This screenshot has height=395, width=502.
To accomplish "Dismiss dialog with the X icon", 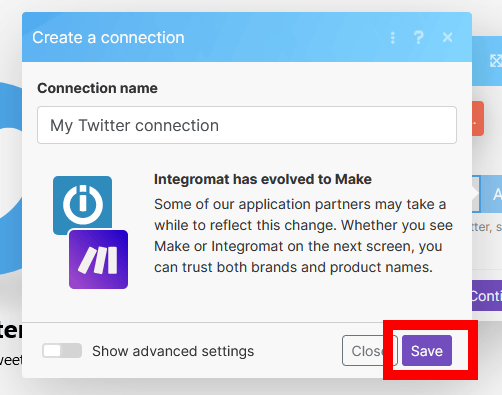I will tap(448, 37).
